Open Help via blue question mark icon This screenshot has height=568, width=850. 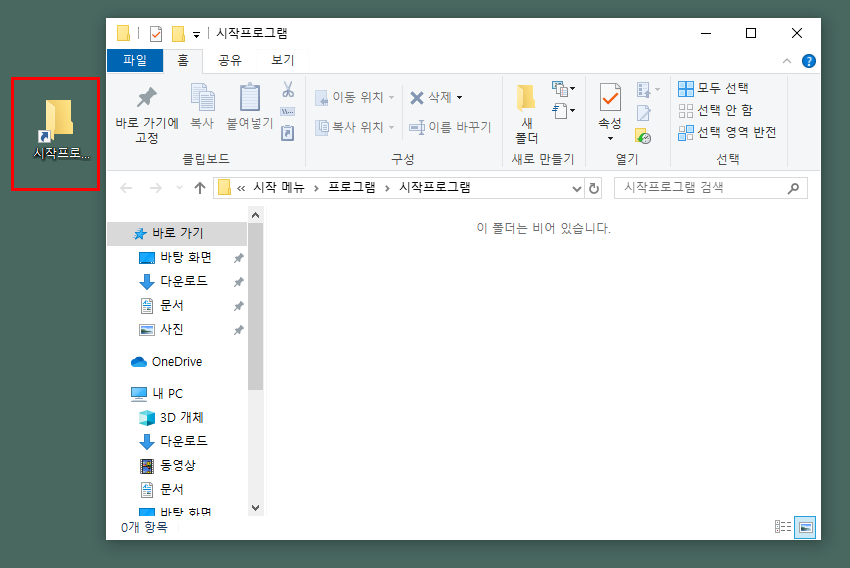tap(808, 61)
